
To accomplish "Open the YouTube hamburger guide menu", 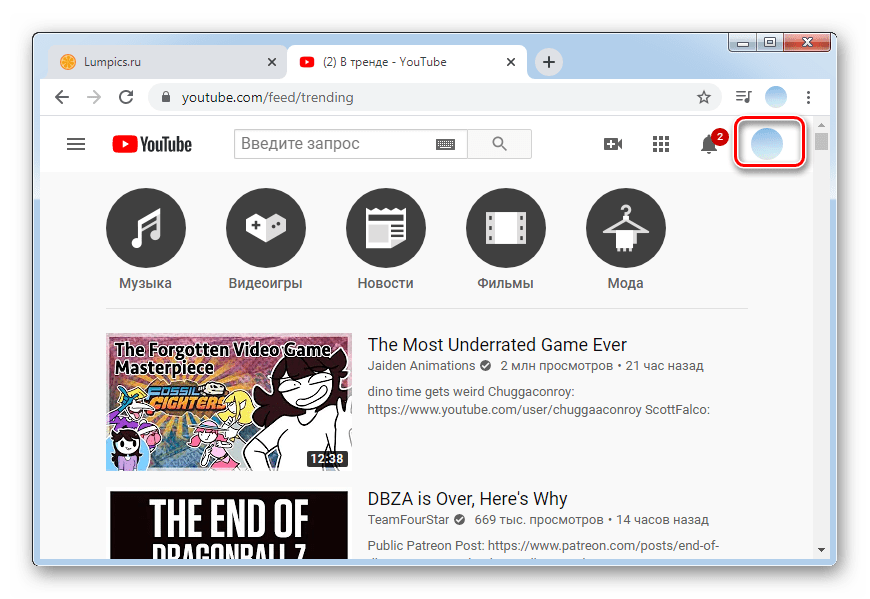I will [x=76, y=144].
